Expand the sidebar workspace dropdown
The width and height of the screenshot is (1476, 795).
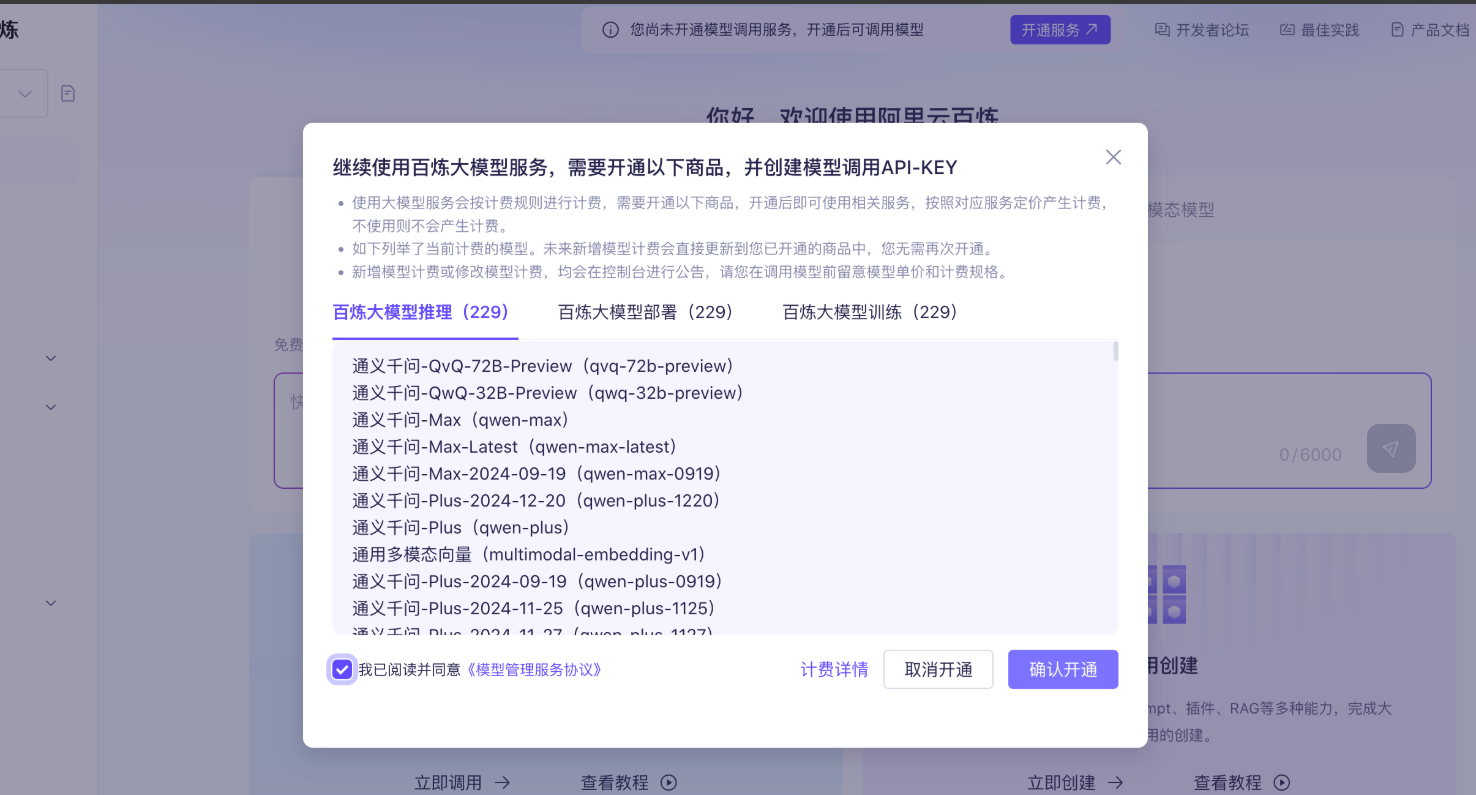[25, 93]
